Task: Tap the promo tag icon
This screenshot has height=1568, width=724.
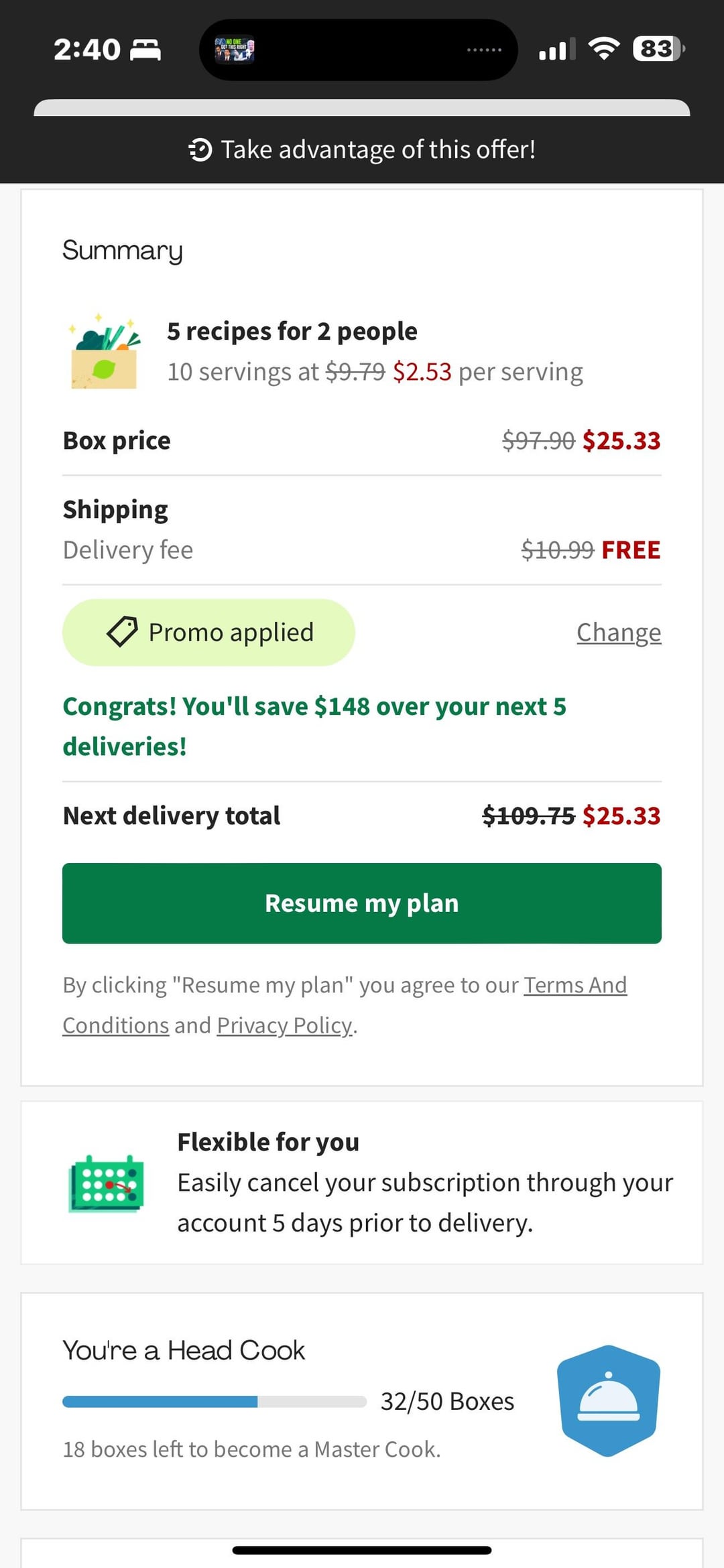Action: coord(122,632)
